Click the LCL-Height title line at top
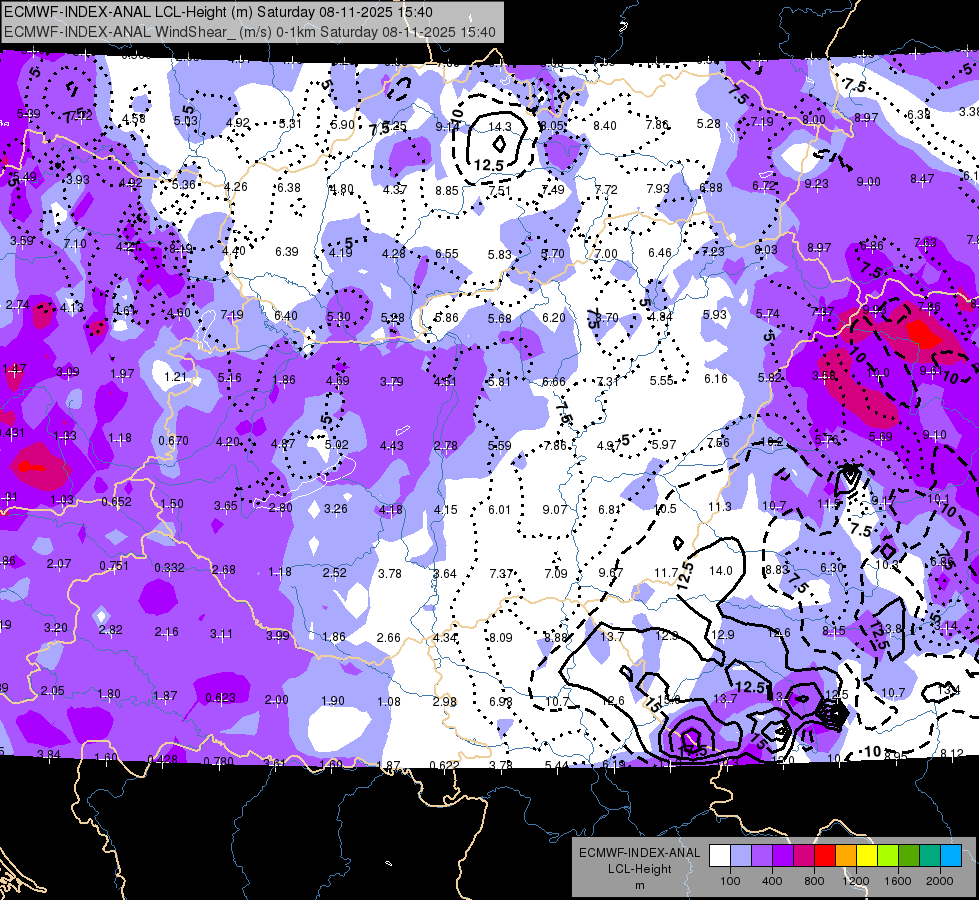 click(218, 12)
